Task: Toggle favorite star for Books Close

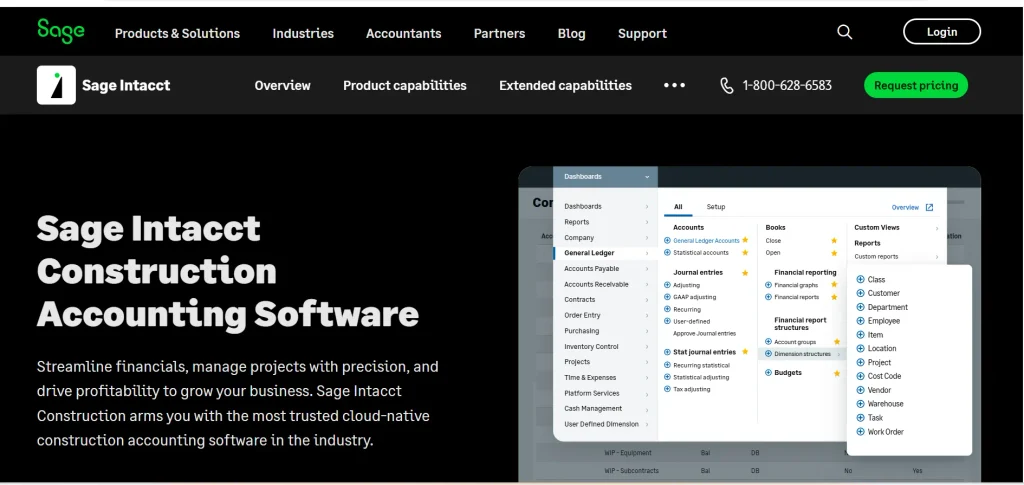Action: click(834, 240)
